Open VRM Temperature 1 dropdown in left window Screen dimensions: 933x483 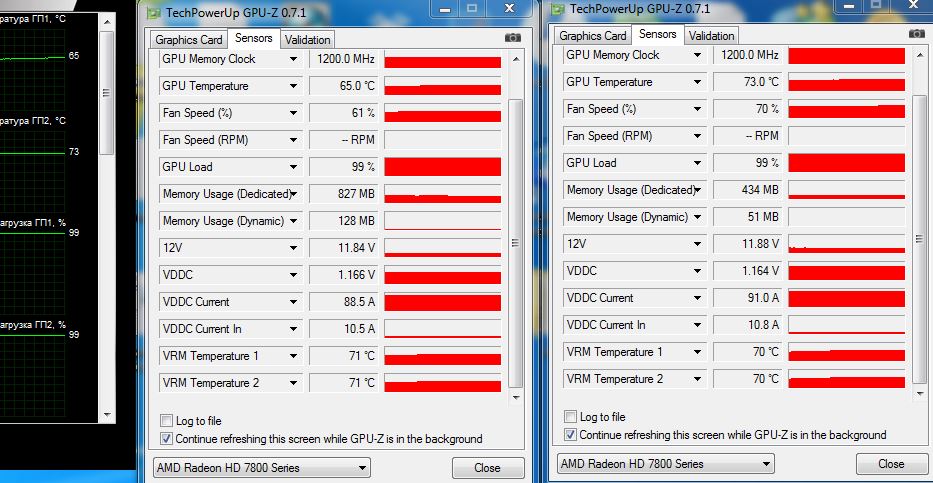(293, 356)
